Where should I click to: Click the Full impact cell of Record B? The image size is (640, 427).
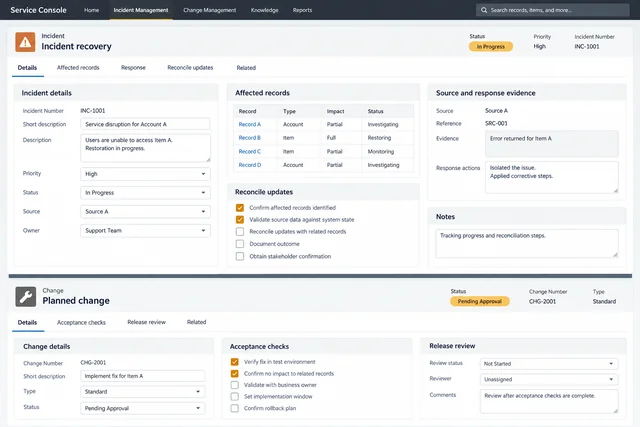click(x=331, y=138)
